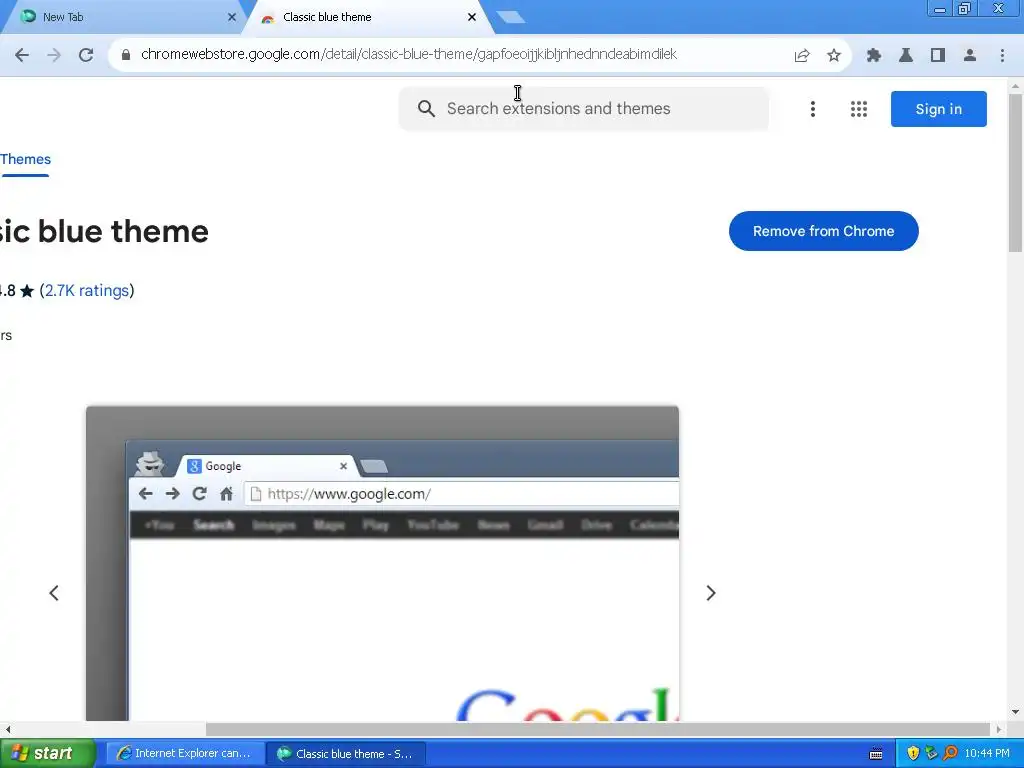Screen dimensions: 1024x768
Task: Click the 10:44 PM system clock
Action: [987, 754]
